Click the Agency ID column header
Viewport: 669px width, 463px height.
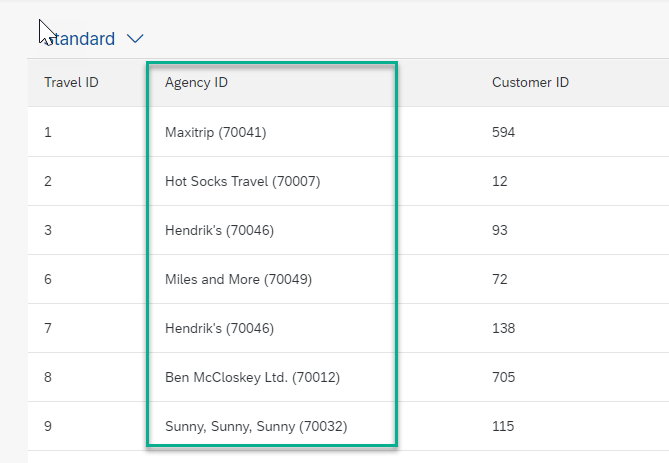coord(196,82)
